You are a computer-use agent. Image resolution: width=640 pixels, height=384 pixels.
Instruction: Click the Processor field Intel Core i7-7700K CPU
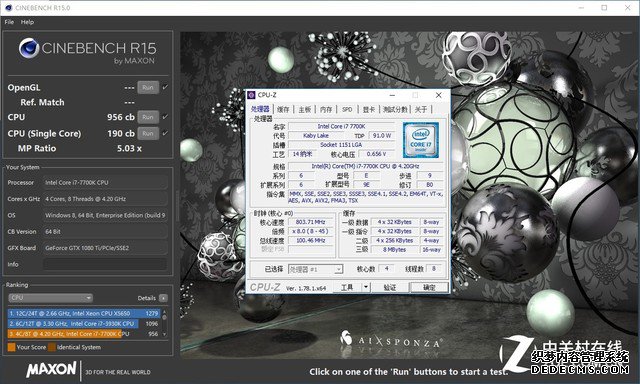coord(105,183)
